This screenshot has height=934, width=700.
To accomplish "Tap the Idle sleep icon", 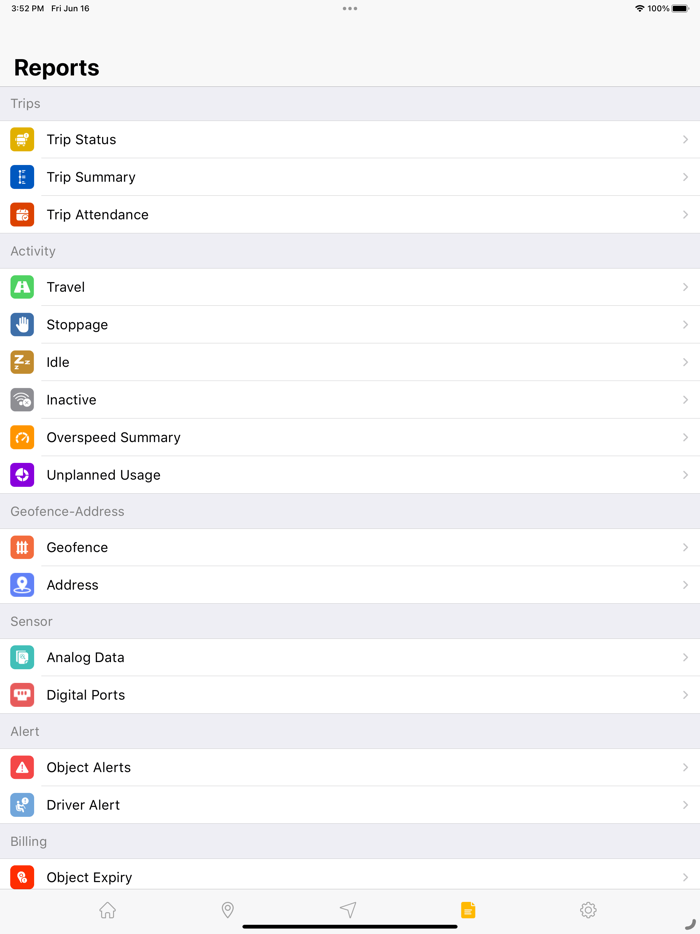I will pyautogui.click(x=22, y=362).
